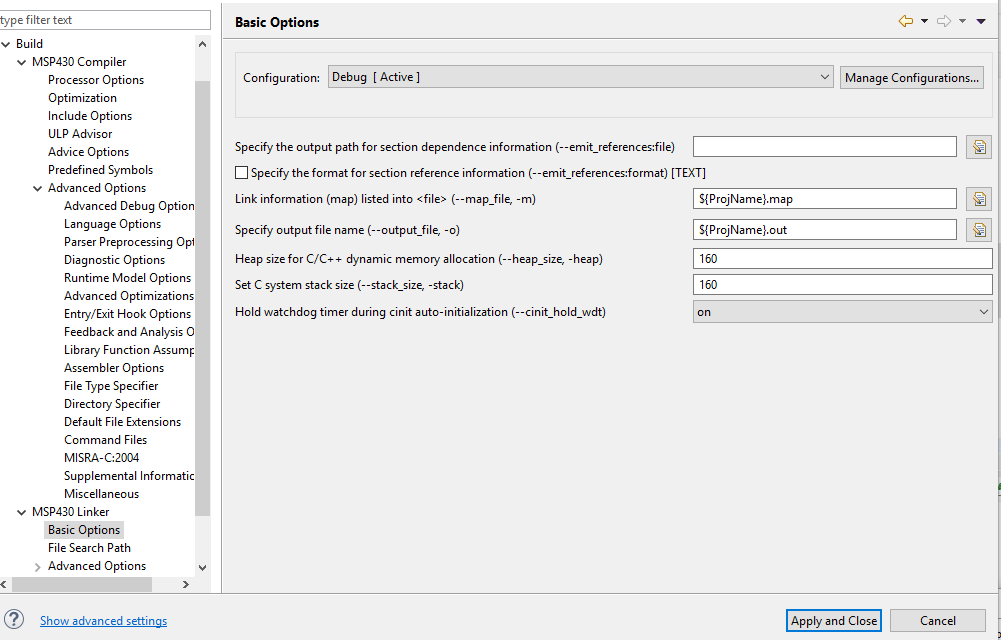Select Supplemental Information tree item
Viewport: 1001px width, 640px height.
point(129,476)
